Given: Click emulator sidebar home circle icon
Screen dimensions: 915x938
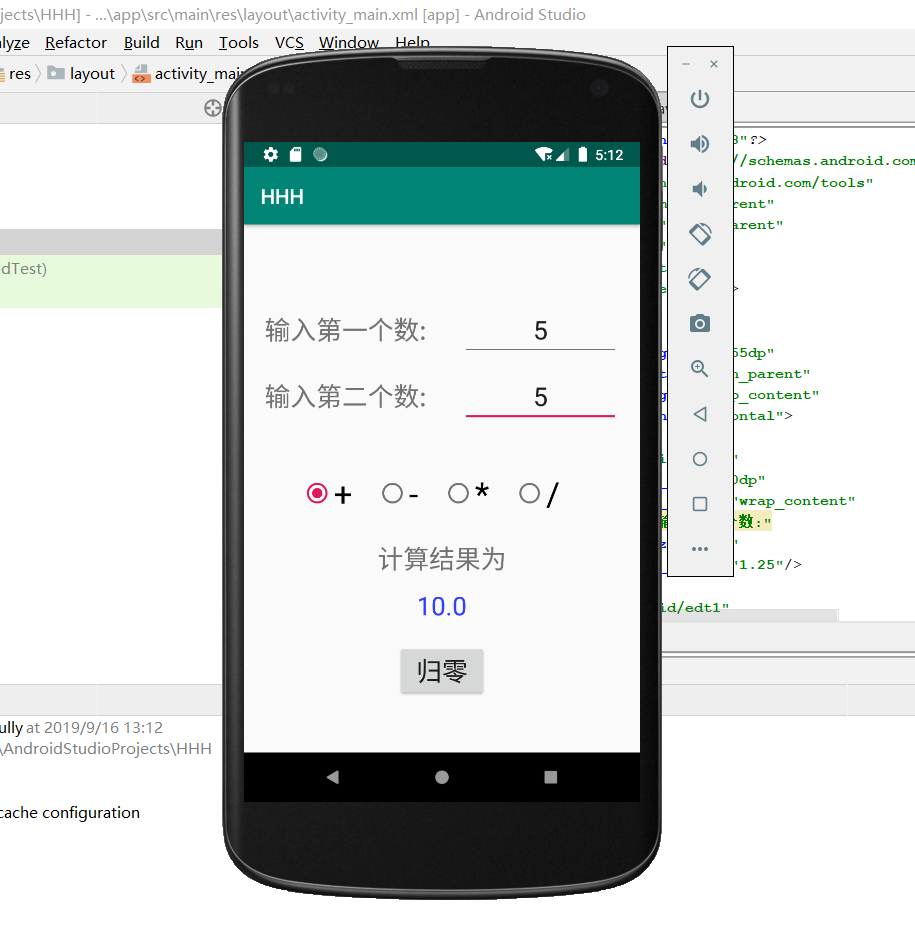Looking at the screenshot, I should tap(700, 459).
